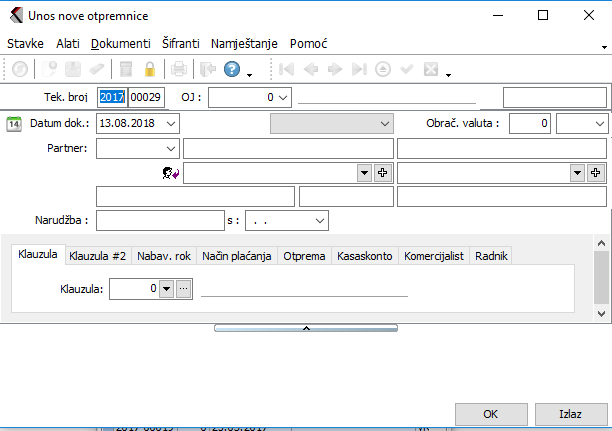Expand the Partner code dropdown
The height and width of the screenshot is (431, 612).
coord(168,149)
